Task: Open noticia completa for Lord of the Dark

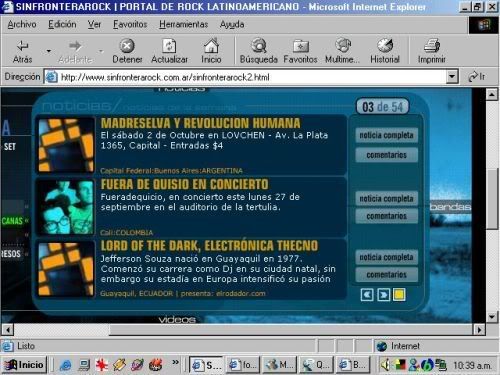Action: pos(386,257)
